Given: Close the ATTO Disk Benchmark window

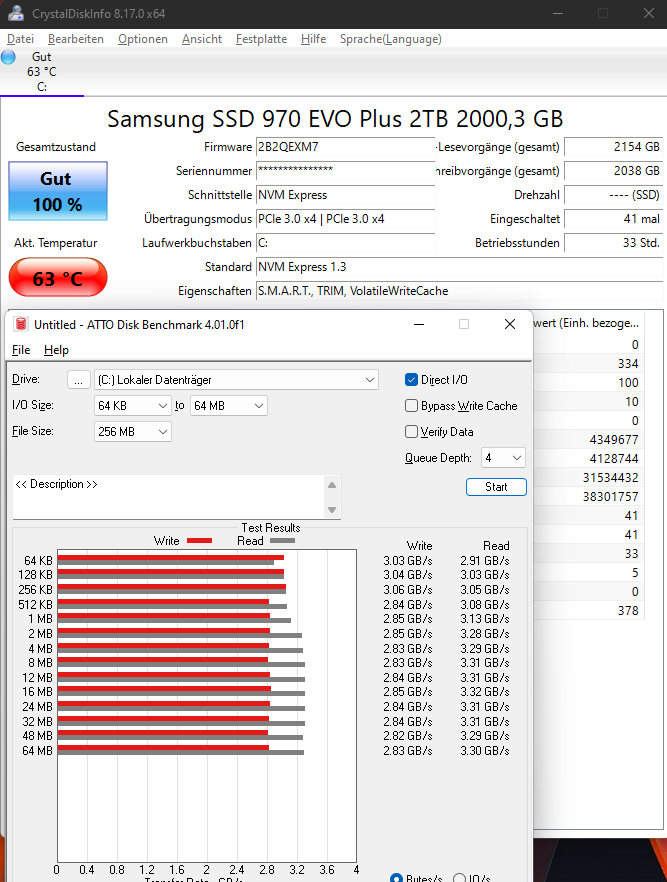Looking at the screenshot, I should [510, 324].
